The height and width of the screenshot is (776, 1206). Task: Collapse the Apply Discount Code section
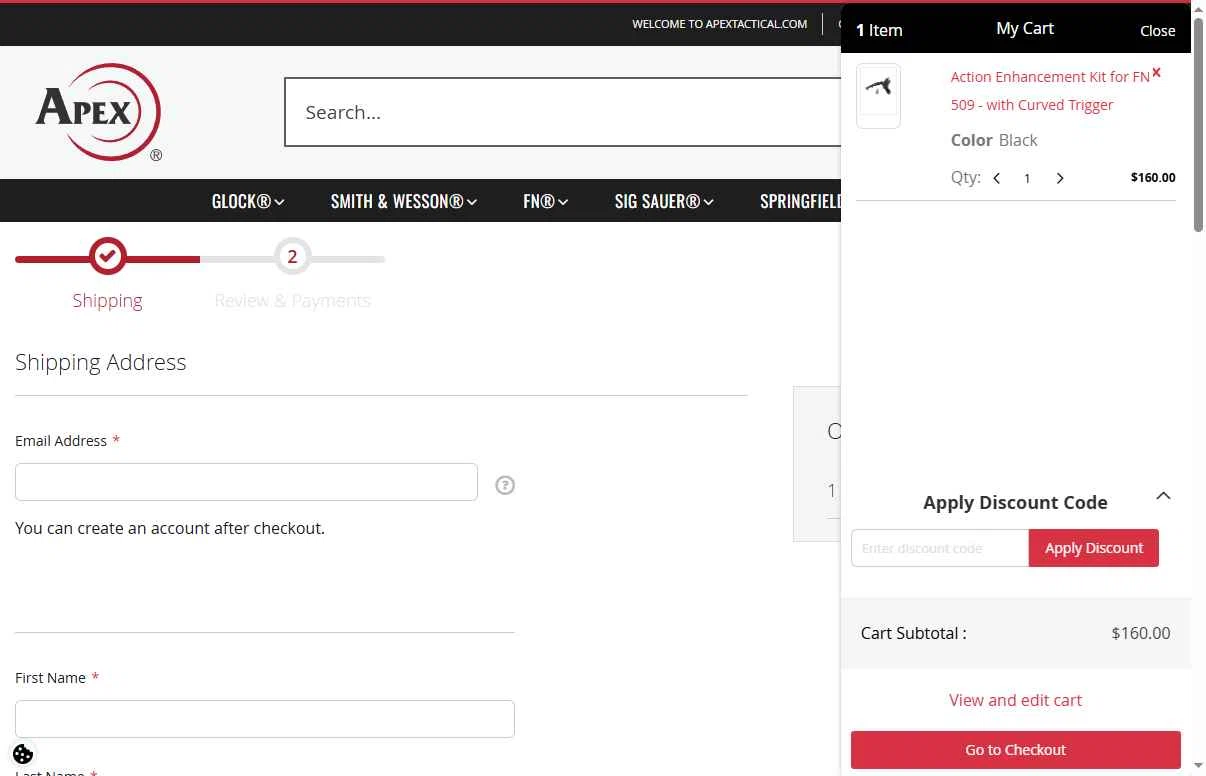click(1163, 496)
